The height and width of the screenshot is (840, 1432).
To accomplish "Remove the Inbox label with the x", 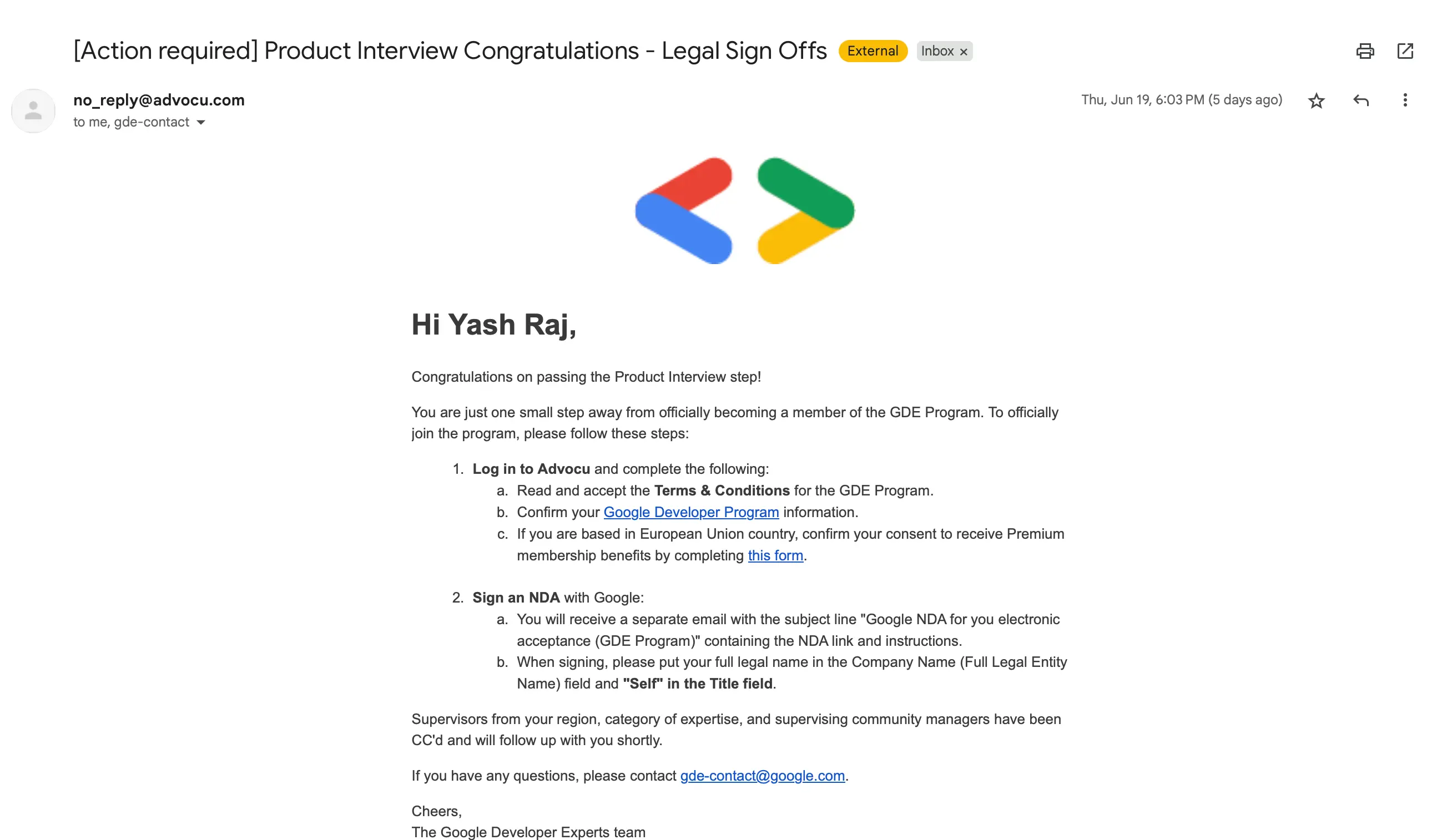I will pos(963,52).
